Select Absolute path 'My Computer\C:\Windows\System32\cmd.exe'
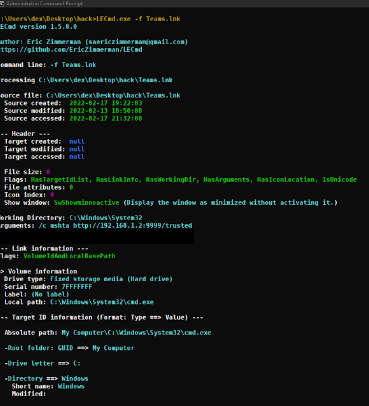Screen dimensions: 369x406 pyautogui.click(x=136, y=333)
